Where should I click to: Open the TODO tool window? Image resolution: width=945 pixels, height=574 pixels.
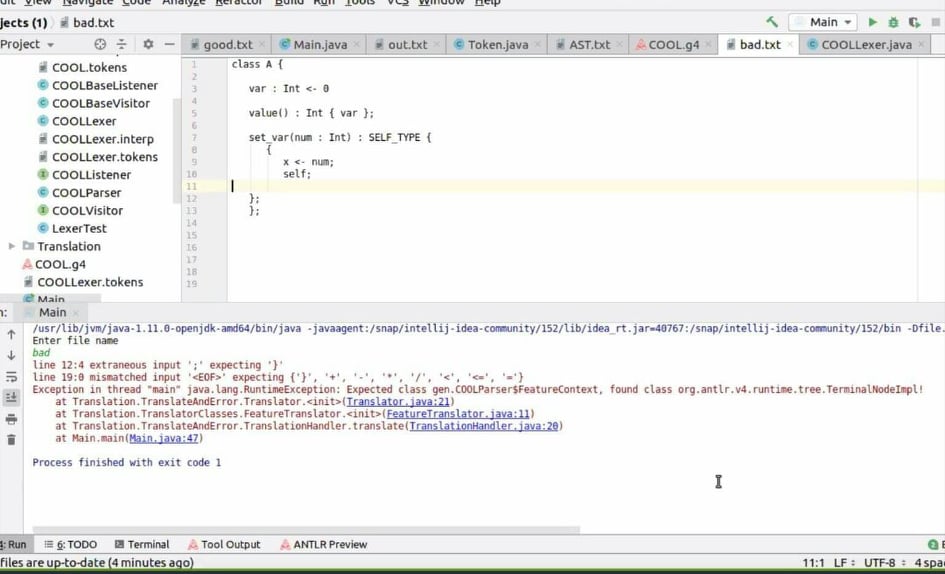tap(71, 544)
